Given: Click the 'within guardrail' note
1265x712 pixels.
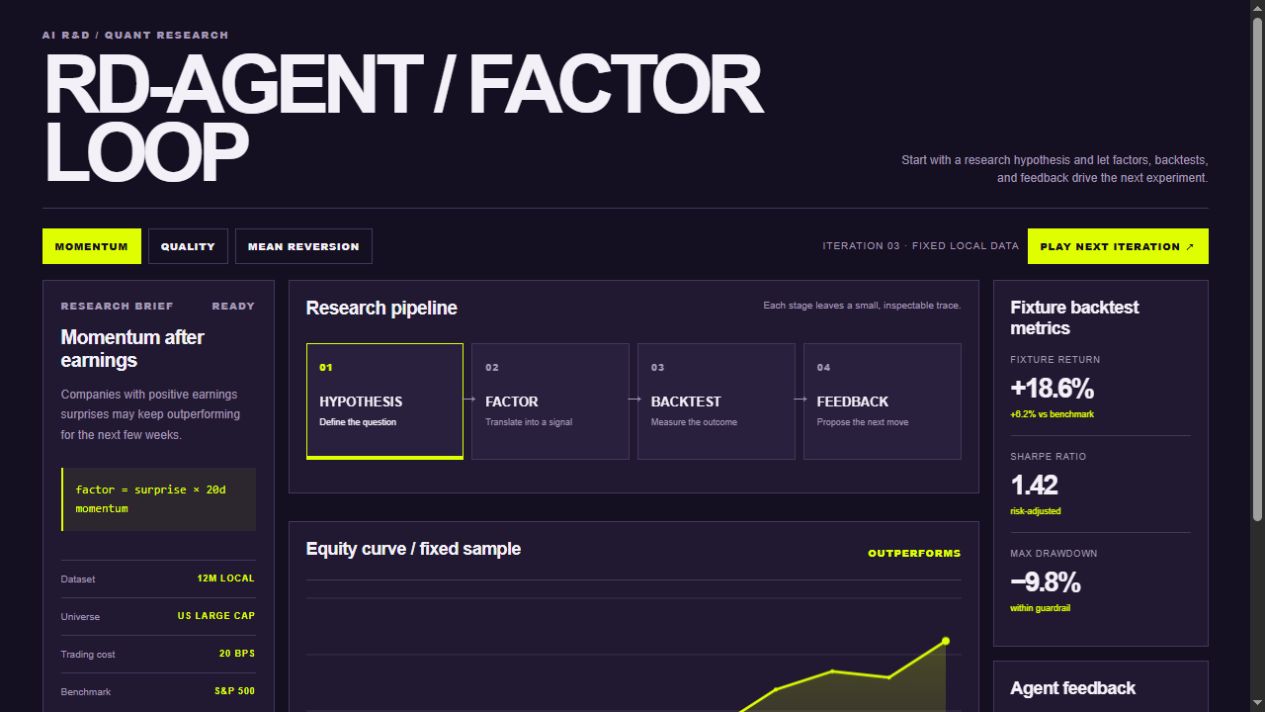Looking at the screenshot, I should point(1040,608).
